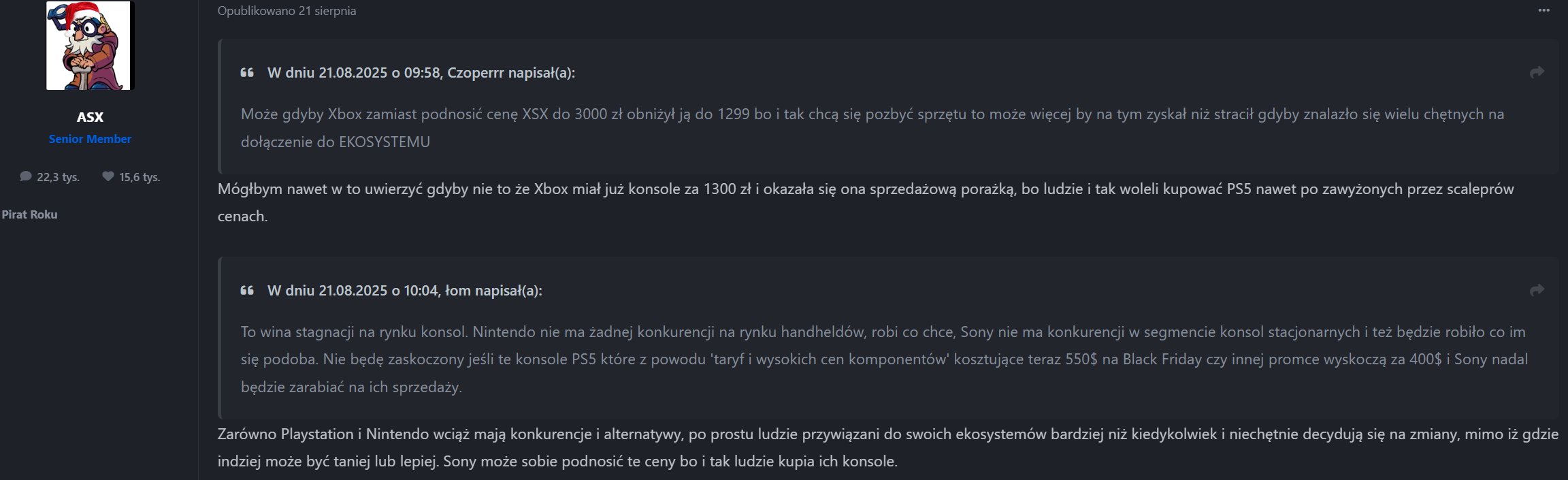This screenshot has width=1568, height=480.
Task: Open the ASX username profile link
Action: coord(90,117)
